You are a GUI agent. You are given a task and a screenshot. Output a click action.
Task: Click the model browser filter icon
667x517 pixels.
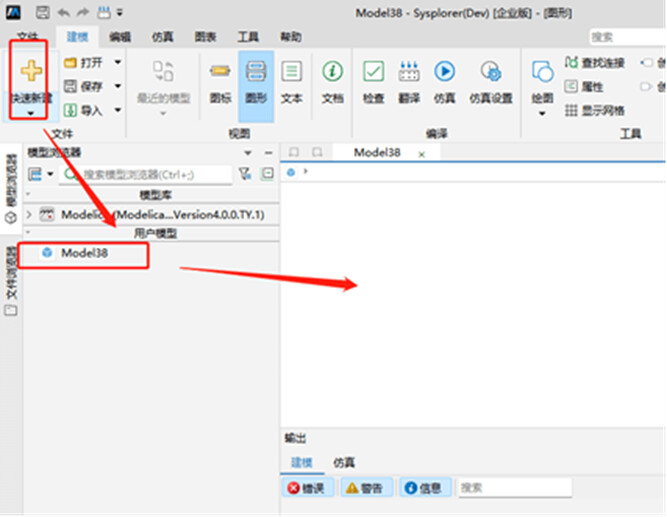(x=245, y=174)
